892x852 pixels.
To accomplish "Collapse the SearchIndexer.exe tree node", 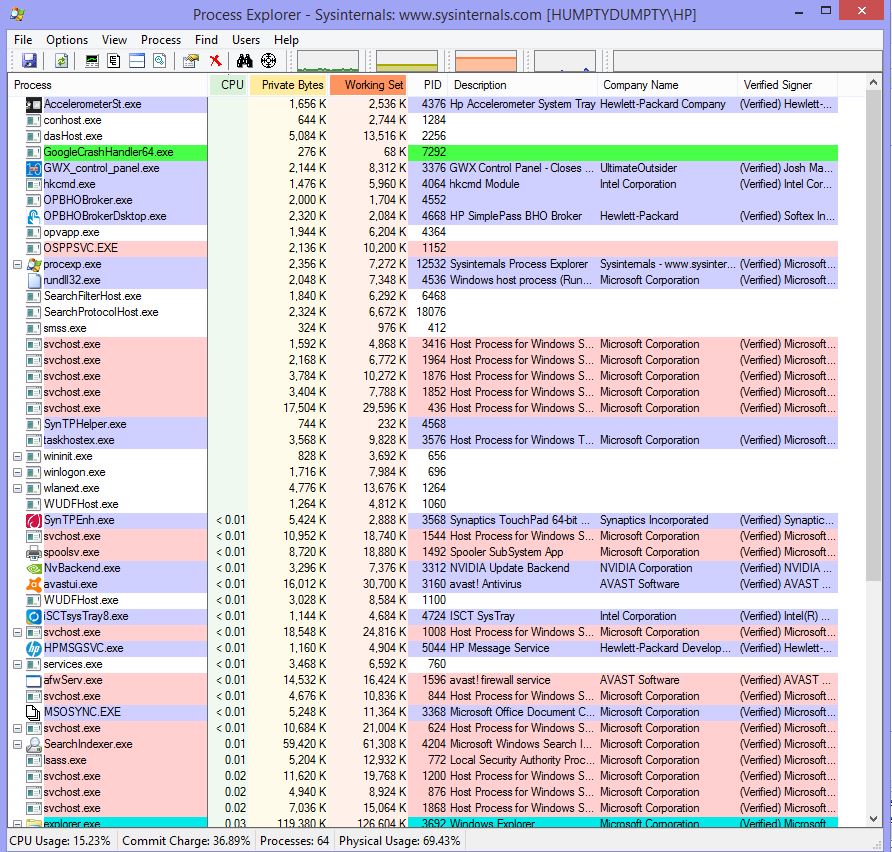I will pyautogui.click(x=18, y=745).
